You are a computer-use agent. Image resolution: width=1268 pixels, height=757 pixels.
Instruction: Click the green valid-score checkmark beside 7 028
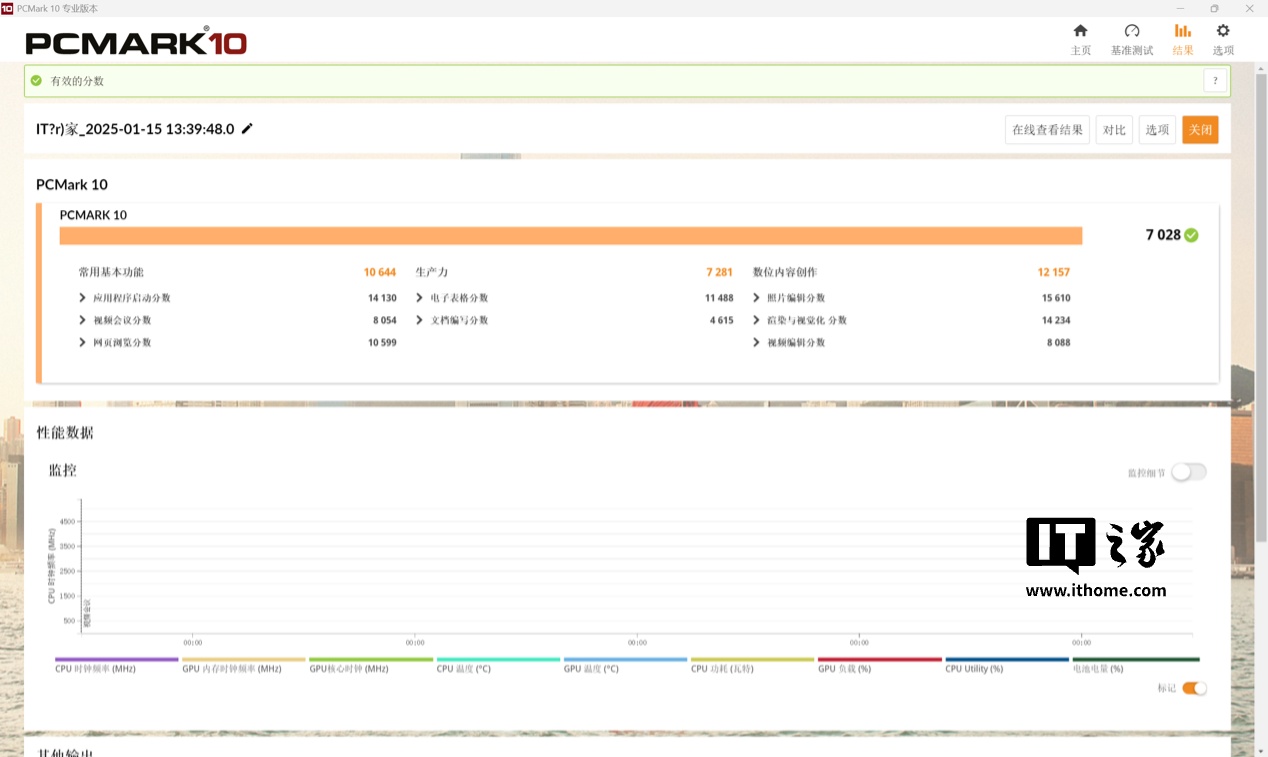(1191, 235)
